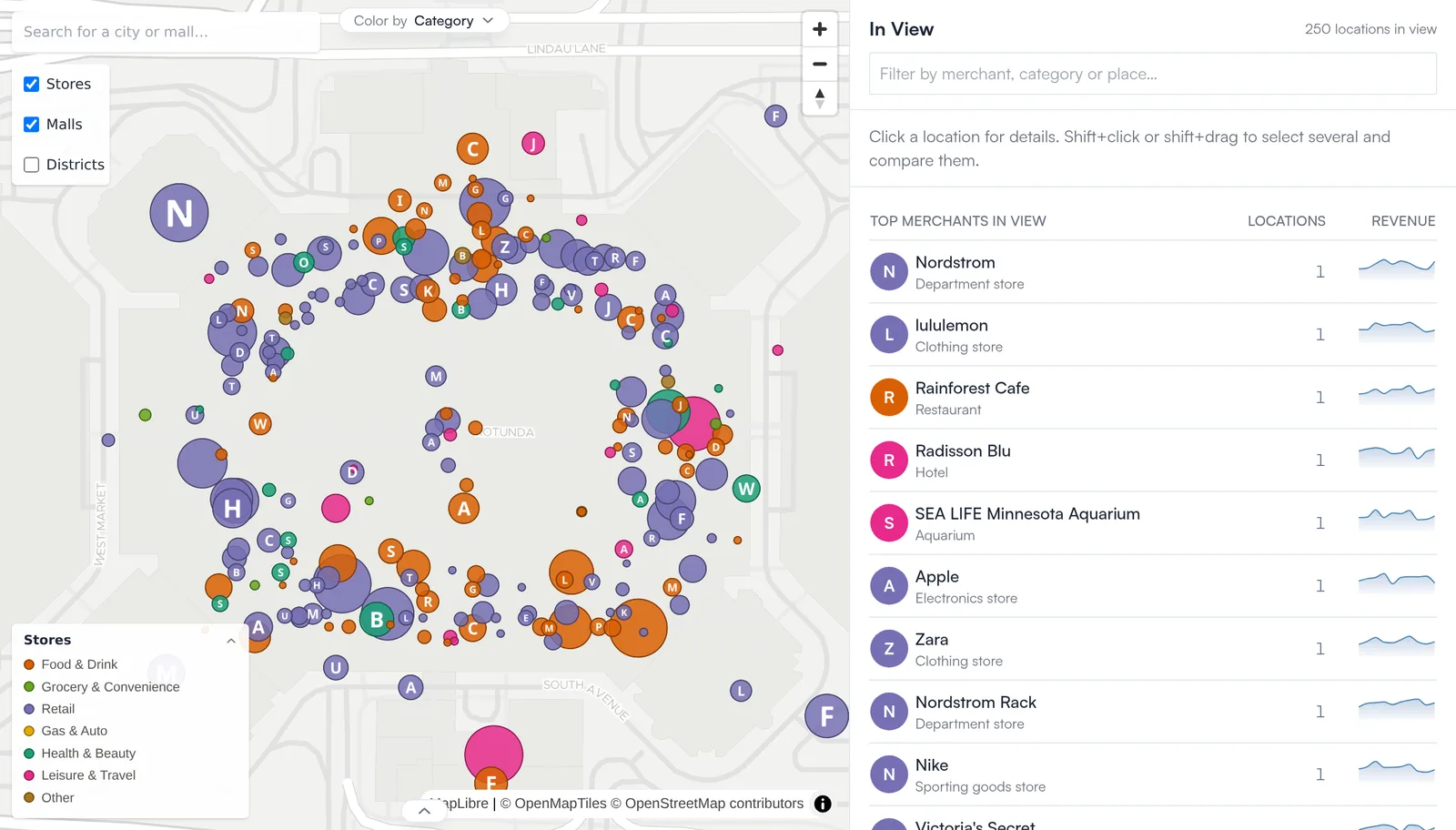Image resolution: width=1456 pixels, height=830 pixels.
Task: Click the orange K marker on map
Action: (428, 291)
